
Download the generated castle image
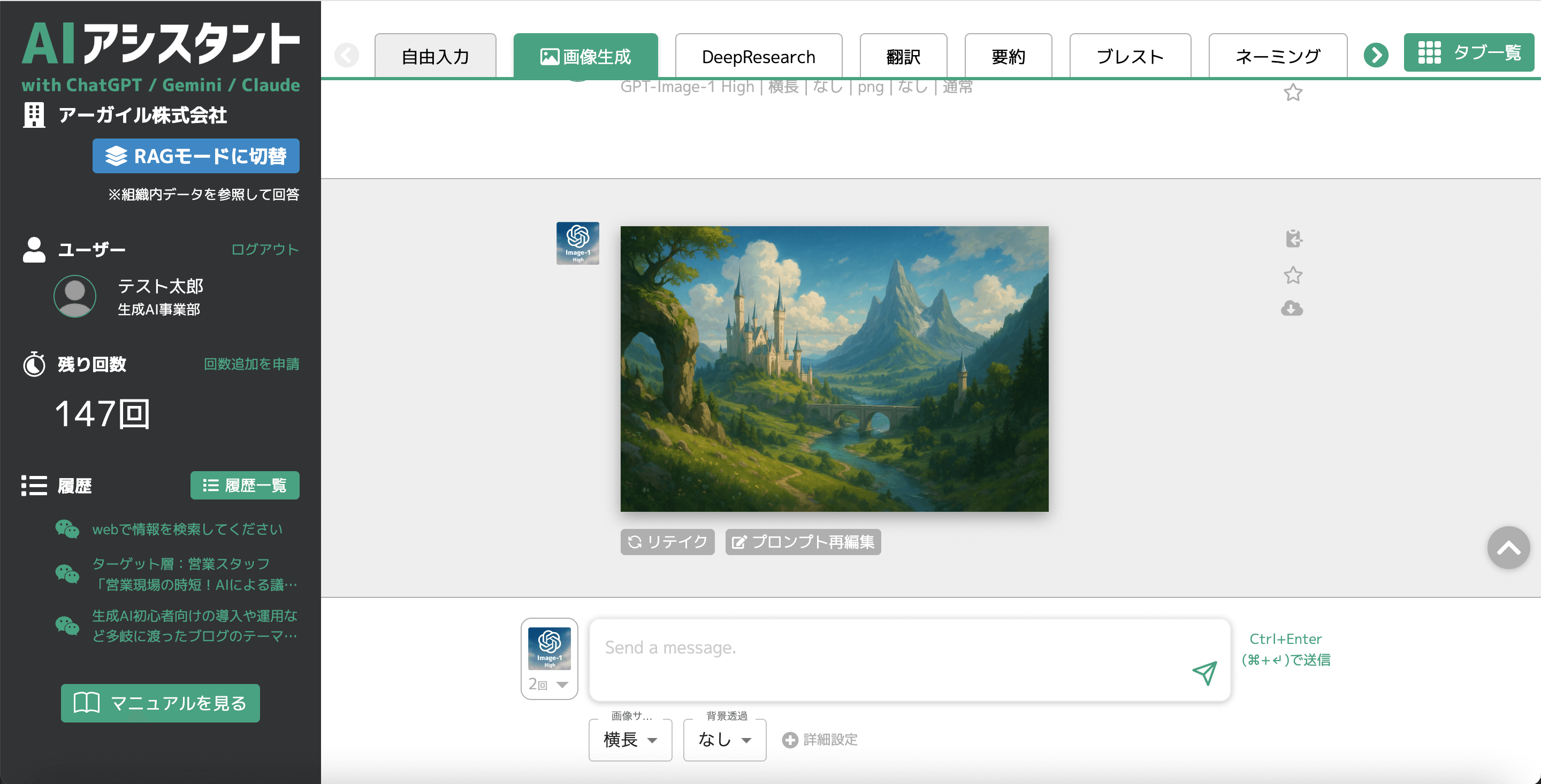click(1292, 309)
